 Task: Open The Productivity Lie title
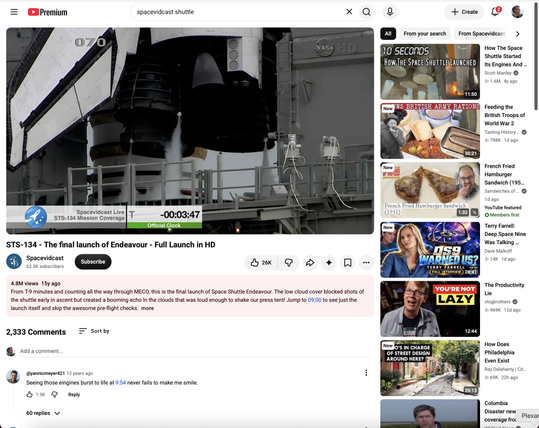coord(504,289)
